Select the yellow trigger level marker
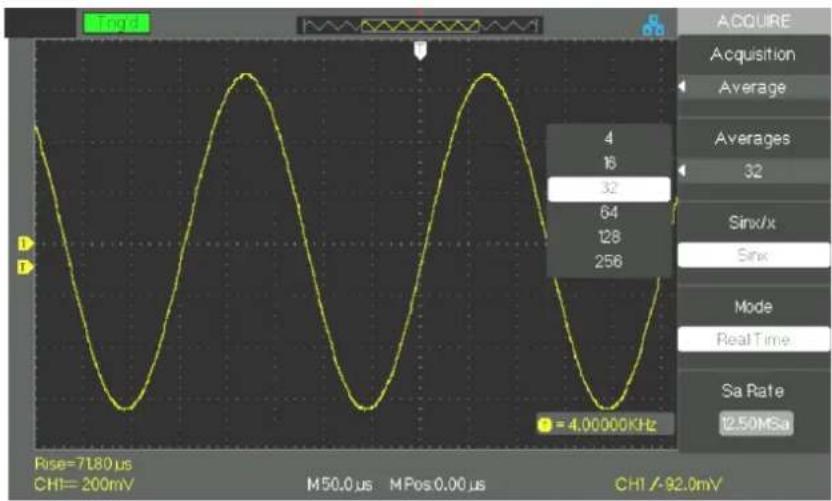Screen dimensions: 832x501 (25, 266)
